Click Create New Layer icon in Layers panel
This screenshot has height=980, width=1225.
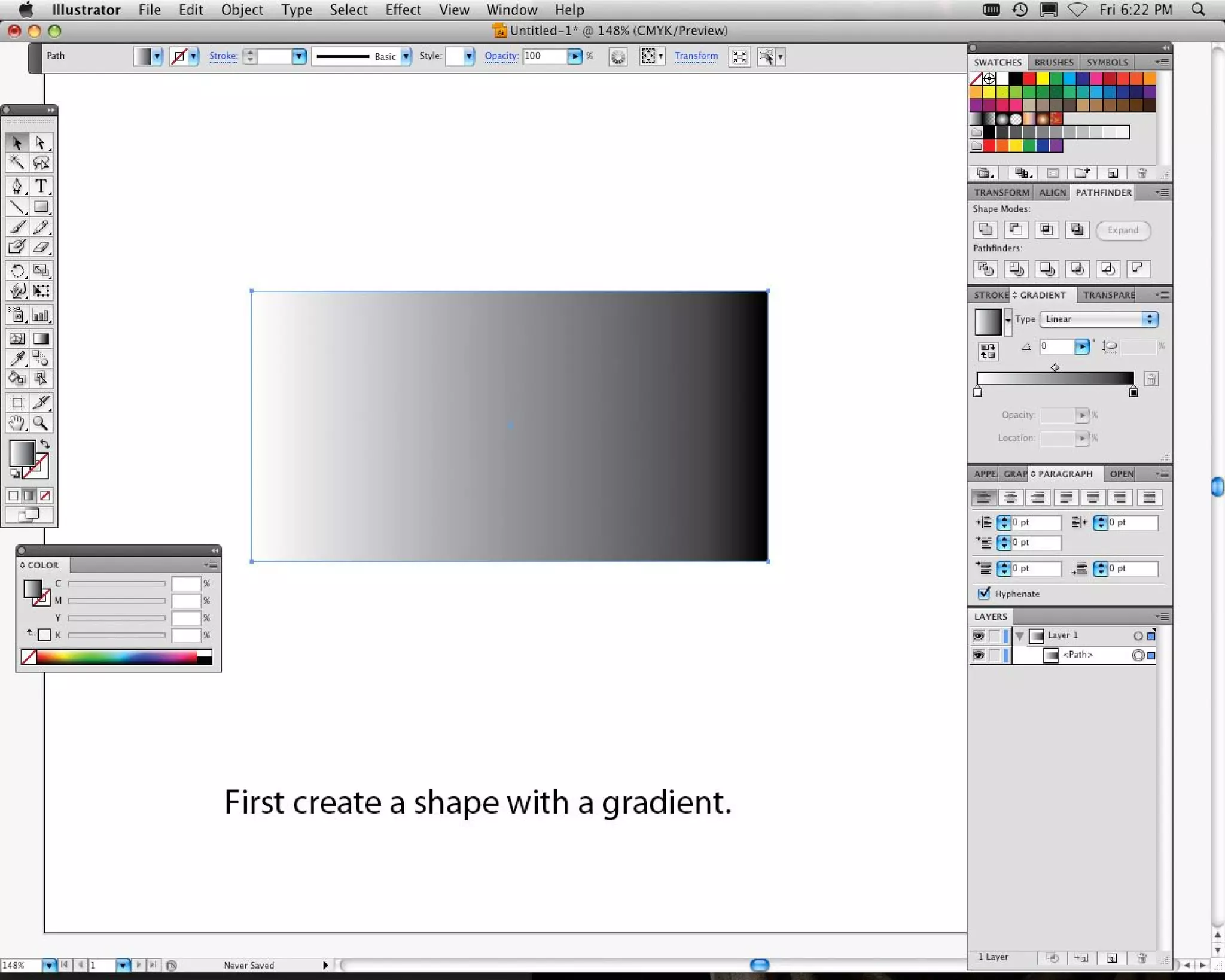click(1111, 958)
